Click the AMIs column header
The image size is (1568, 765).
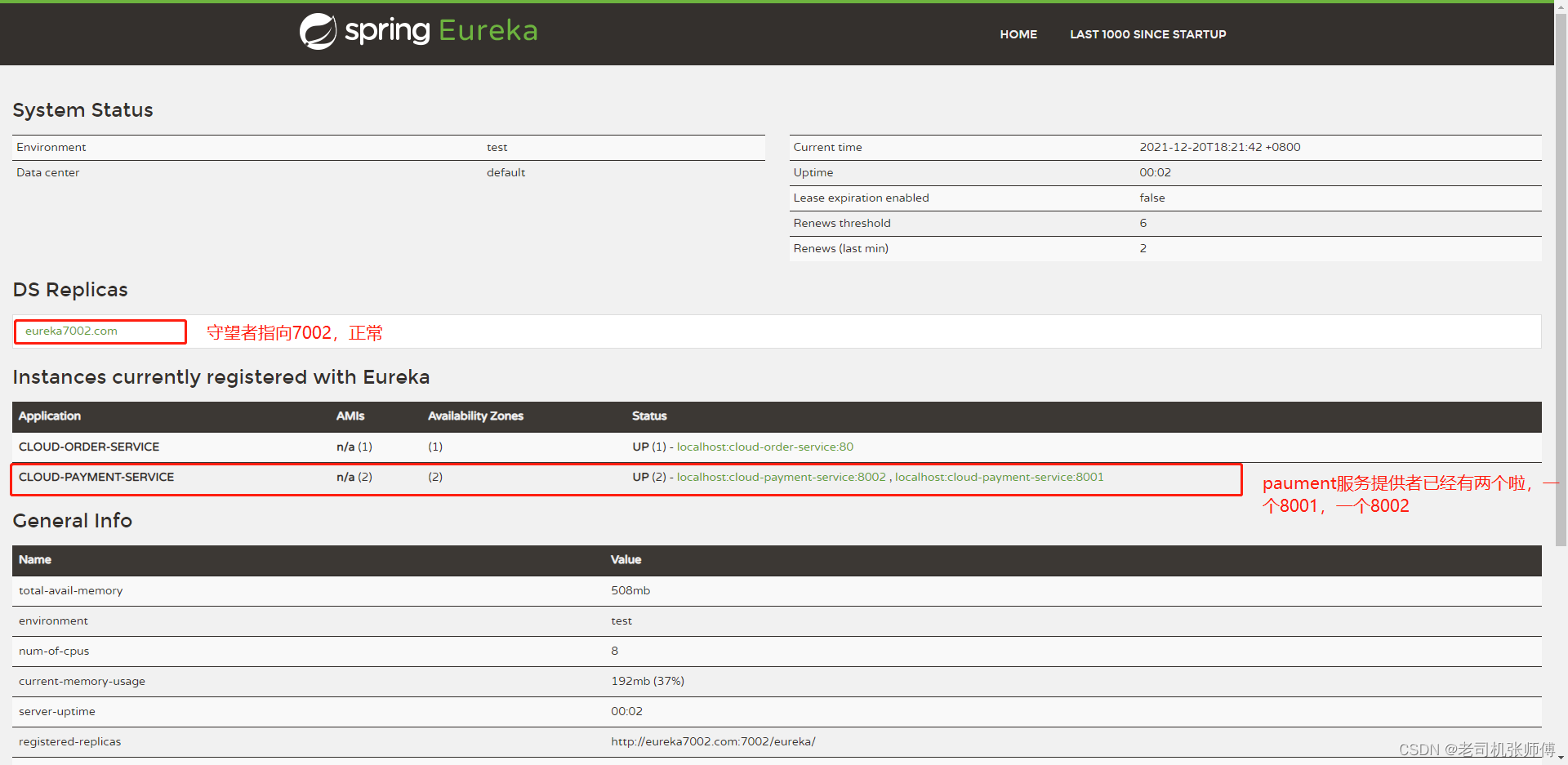point(350,416)
